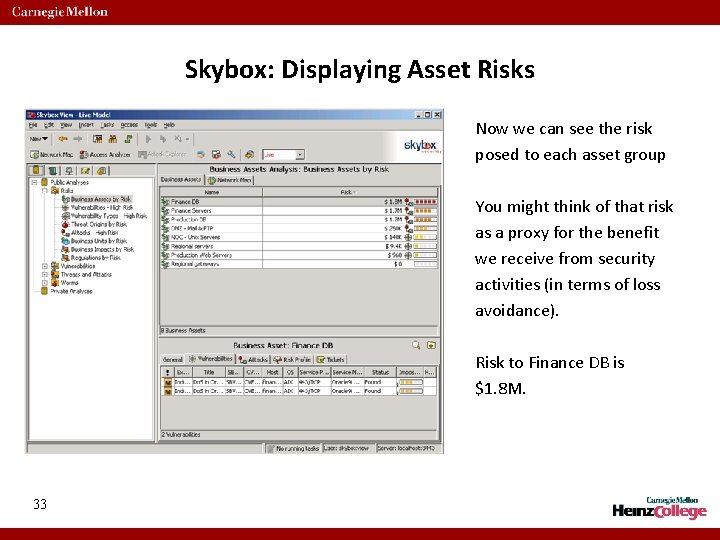Open the View menu
720x540 pixels.
[66, 125]
